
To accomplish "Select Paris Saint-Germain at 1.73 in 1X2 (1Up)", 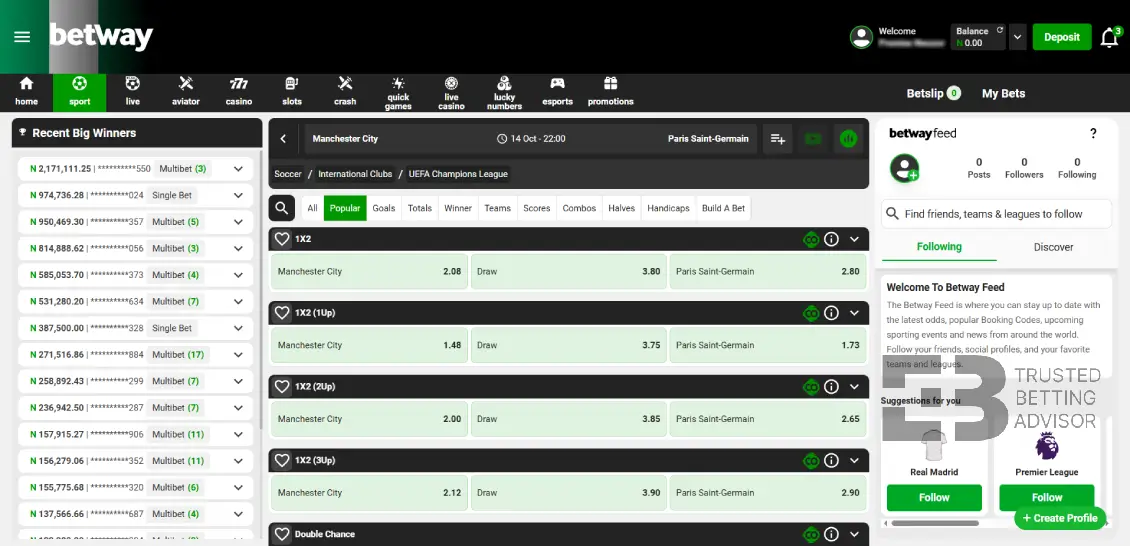I will pos(768,345).
